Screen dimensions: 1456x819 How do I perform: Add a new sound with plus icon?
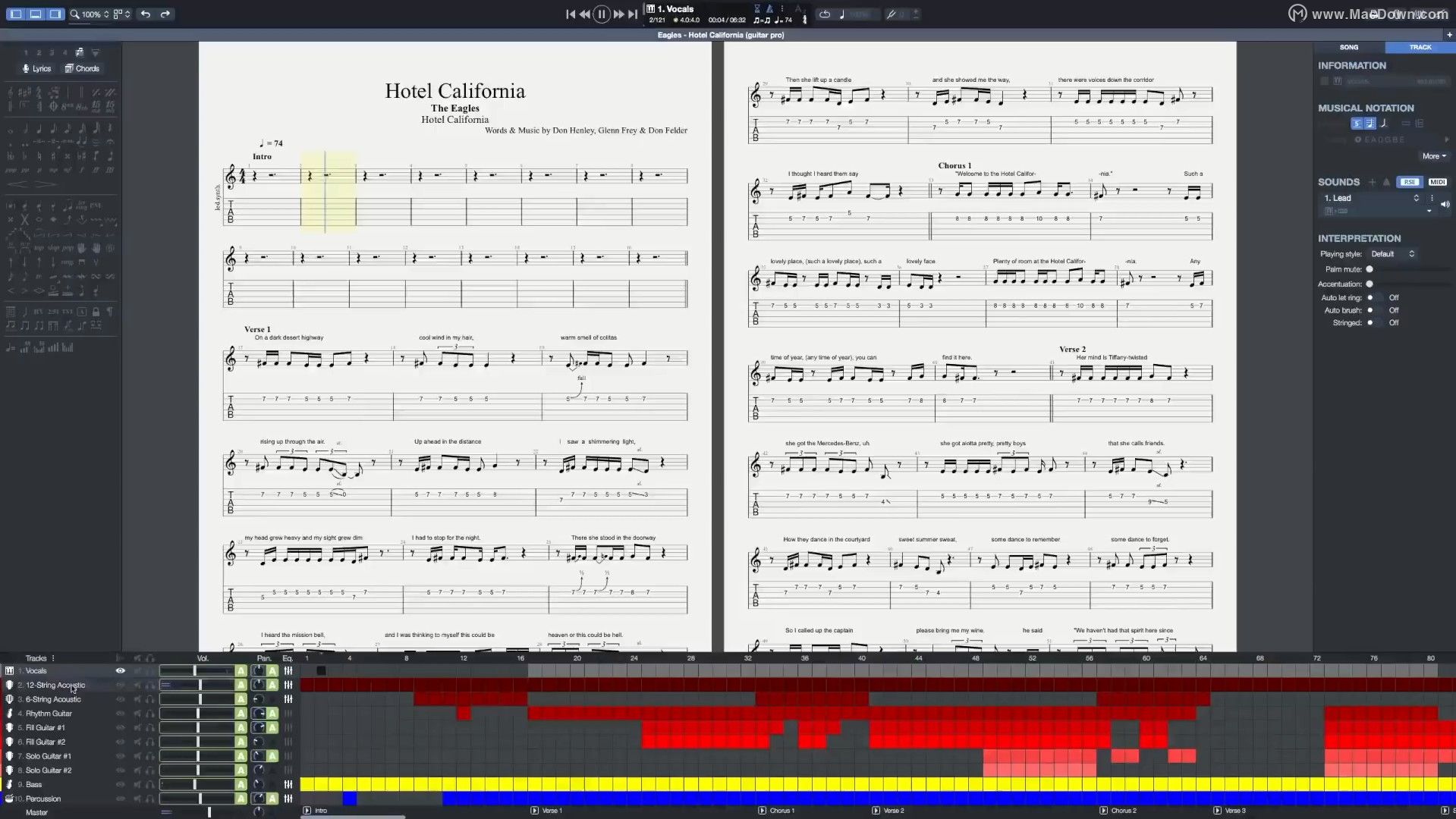point(1372,182)
